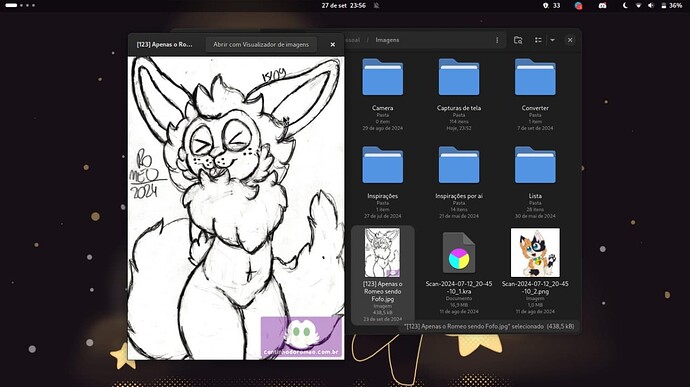Select the Scan-2024-07-12_20-45-10_1.kra file icon
This screenshot has height=387, width=690.
click(x=459, y=253)
